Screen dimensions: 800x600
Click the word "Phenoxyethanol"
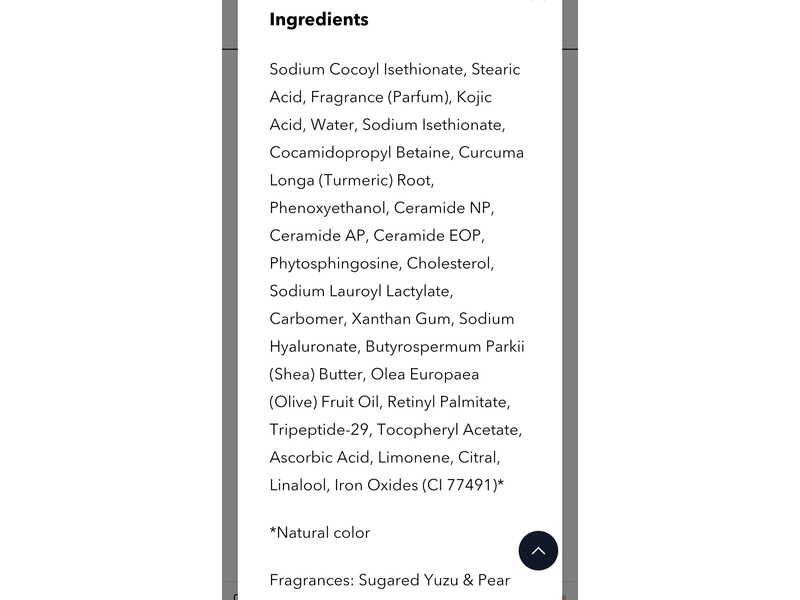(327, 208)
